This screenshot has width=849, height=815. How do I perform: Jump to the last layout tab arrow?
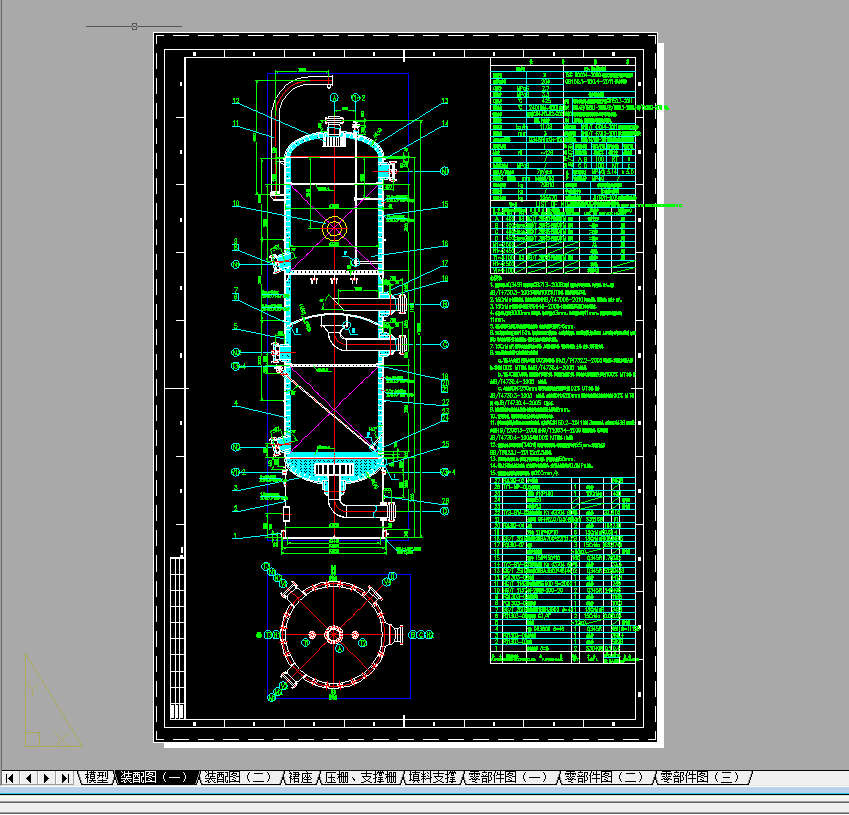click(64, 778)
